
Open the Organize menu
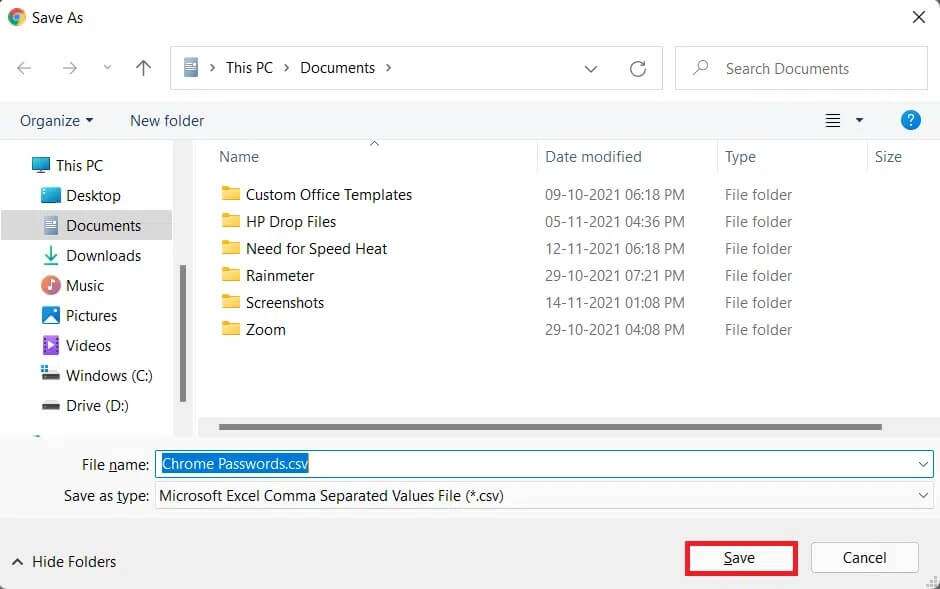coord(56,120)
